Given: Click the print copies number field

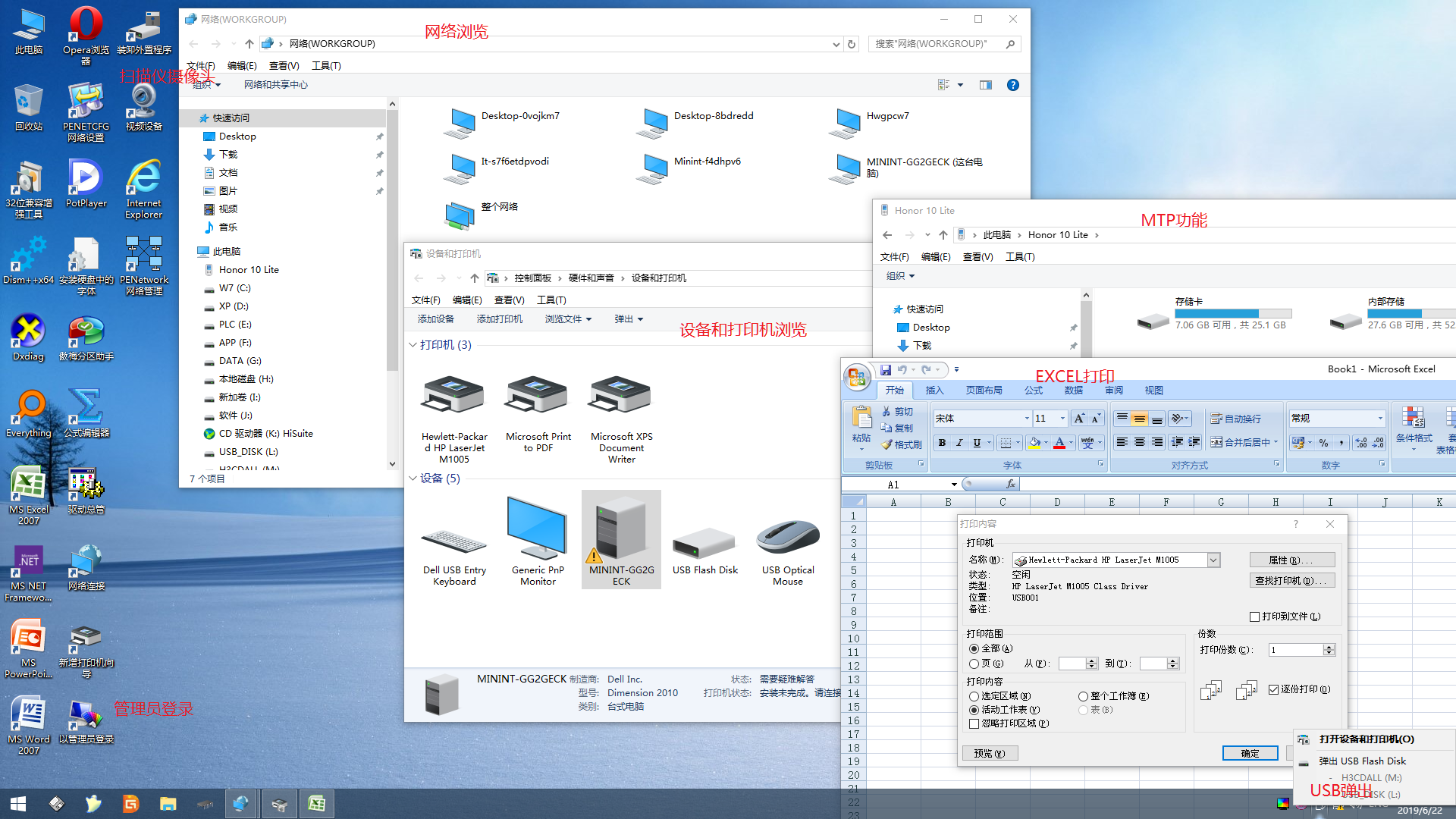Looking at the screenshot, I should click(x=1296, y=650).
